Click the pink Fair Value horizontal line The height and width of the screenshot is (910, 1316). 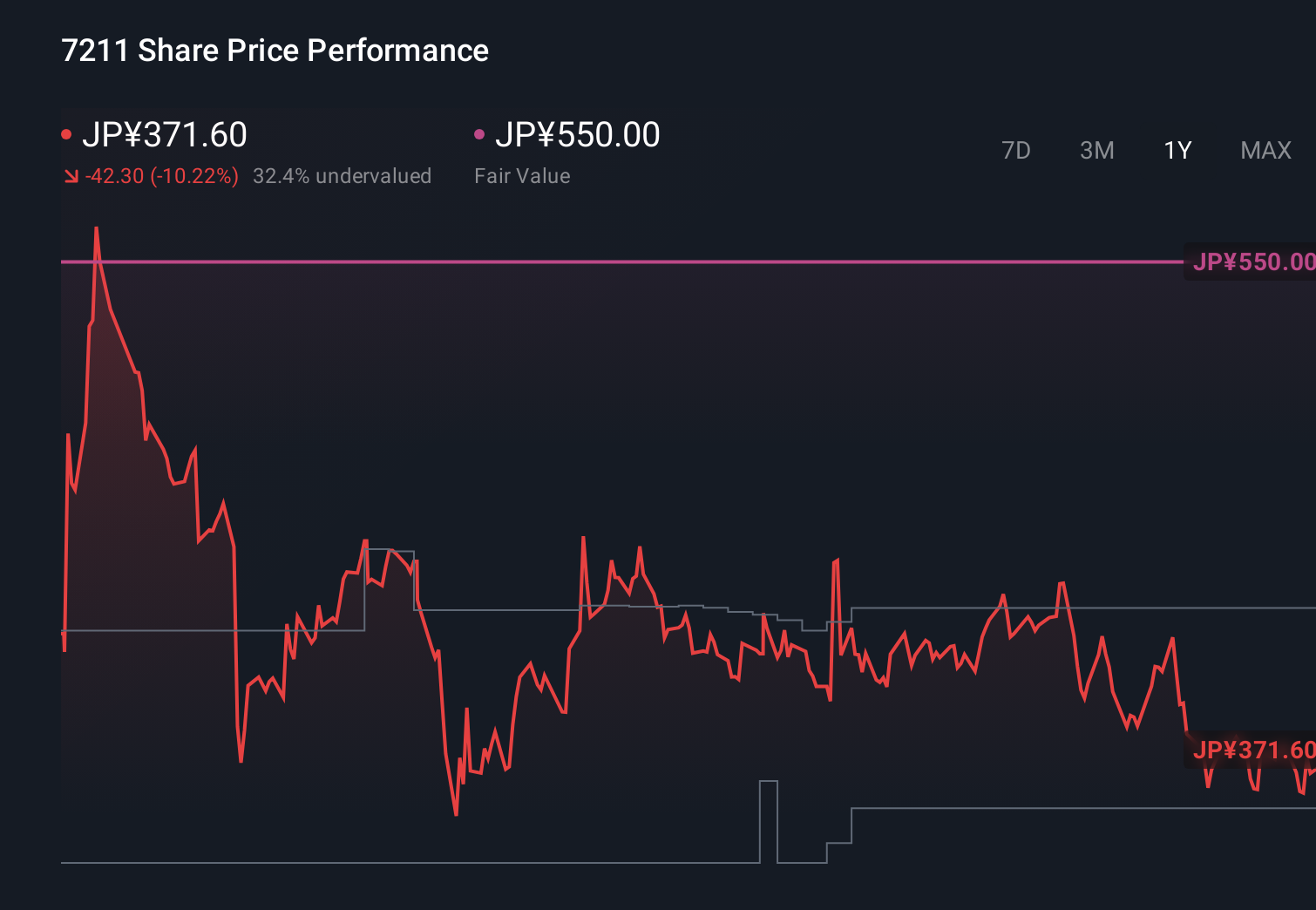pos(610,261)
